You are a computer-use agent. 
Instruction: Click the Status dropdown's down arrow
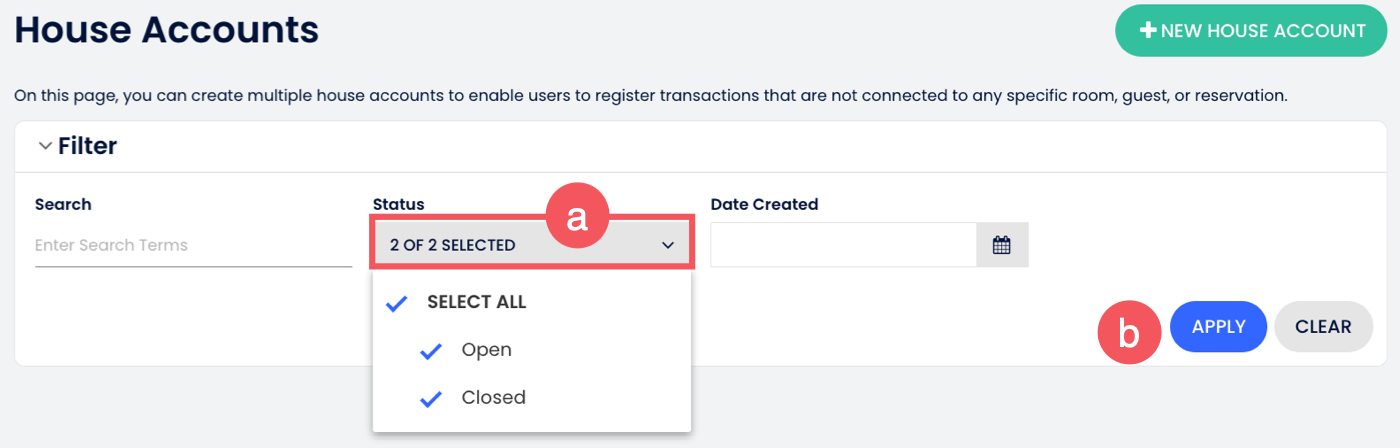pos(668,245)
